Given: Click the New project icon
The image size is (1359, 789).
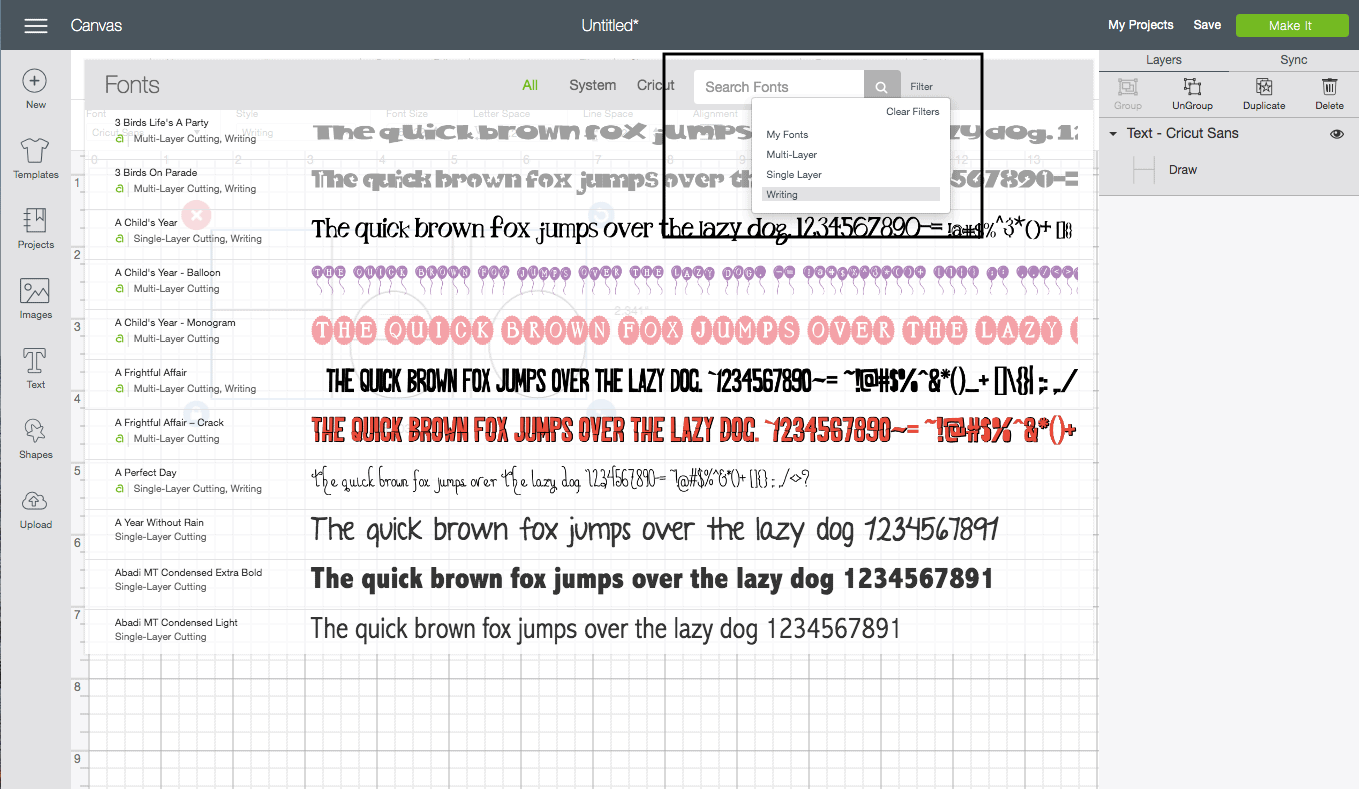Looking at the screenshot, I should coord(35,82).
